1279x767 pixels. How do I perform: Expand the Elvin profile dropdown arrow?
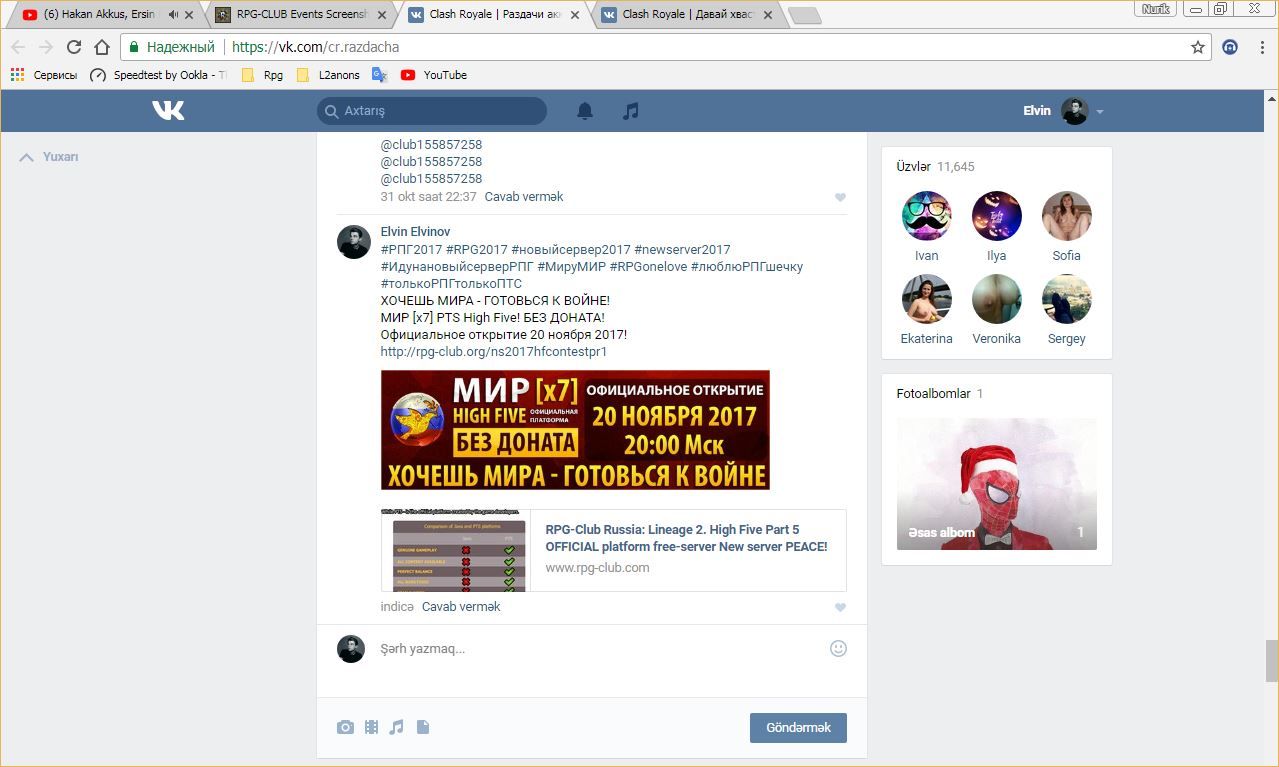(1099, 112)
